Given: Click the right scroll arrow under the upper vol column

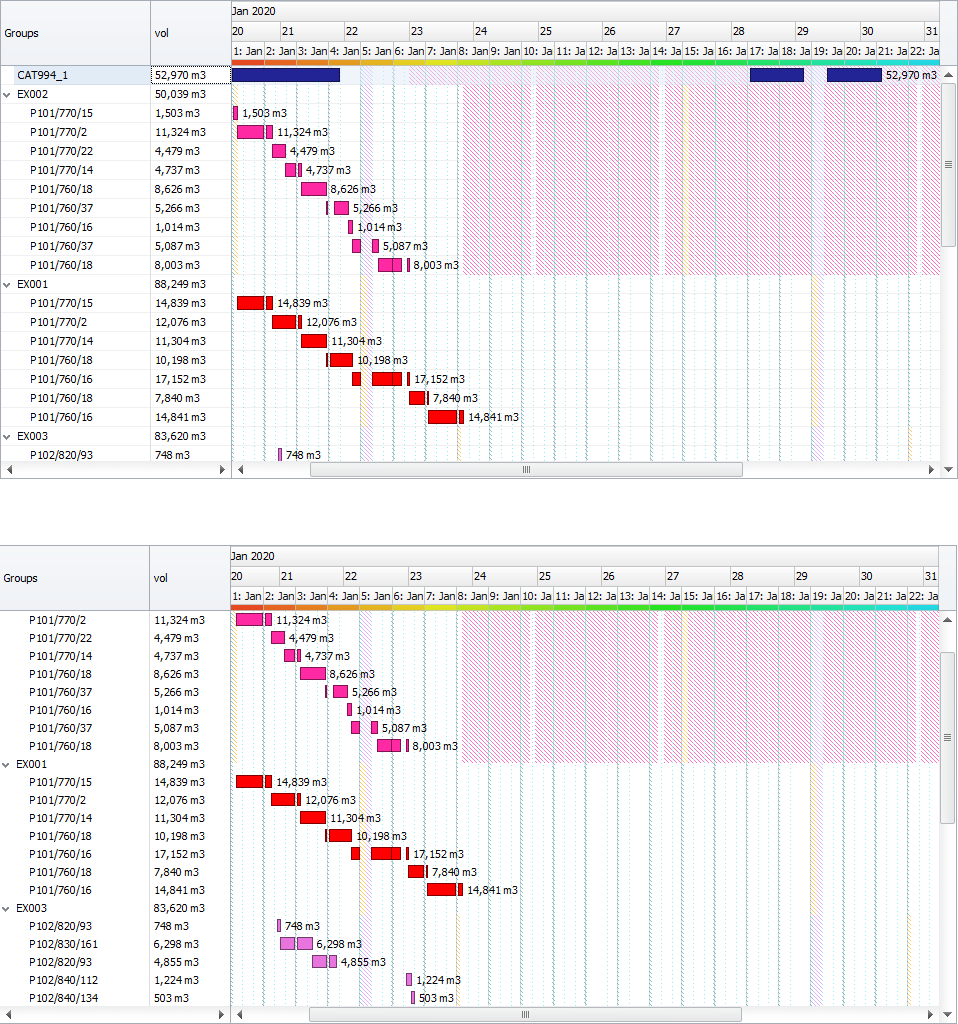Looking at the screenshot, I should [x=222, y=469].
